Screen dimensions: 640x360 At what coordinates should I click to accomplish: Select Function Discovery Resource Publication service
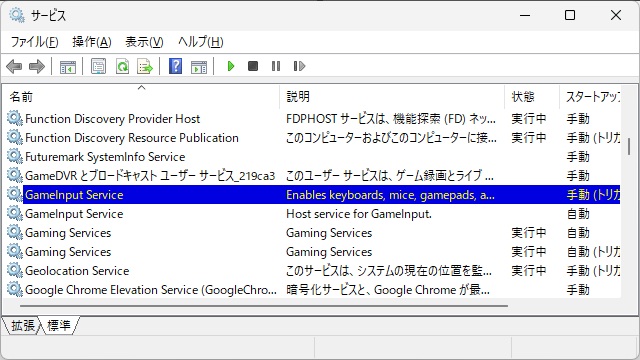pos(131,138)
